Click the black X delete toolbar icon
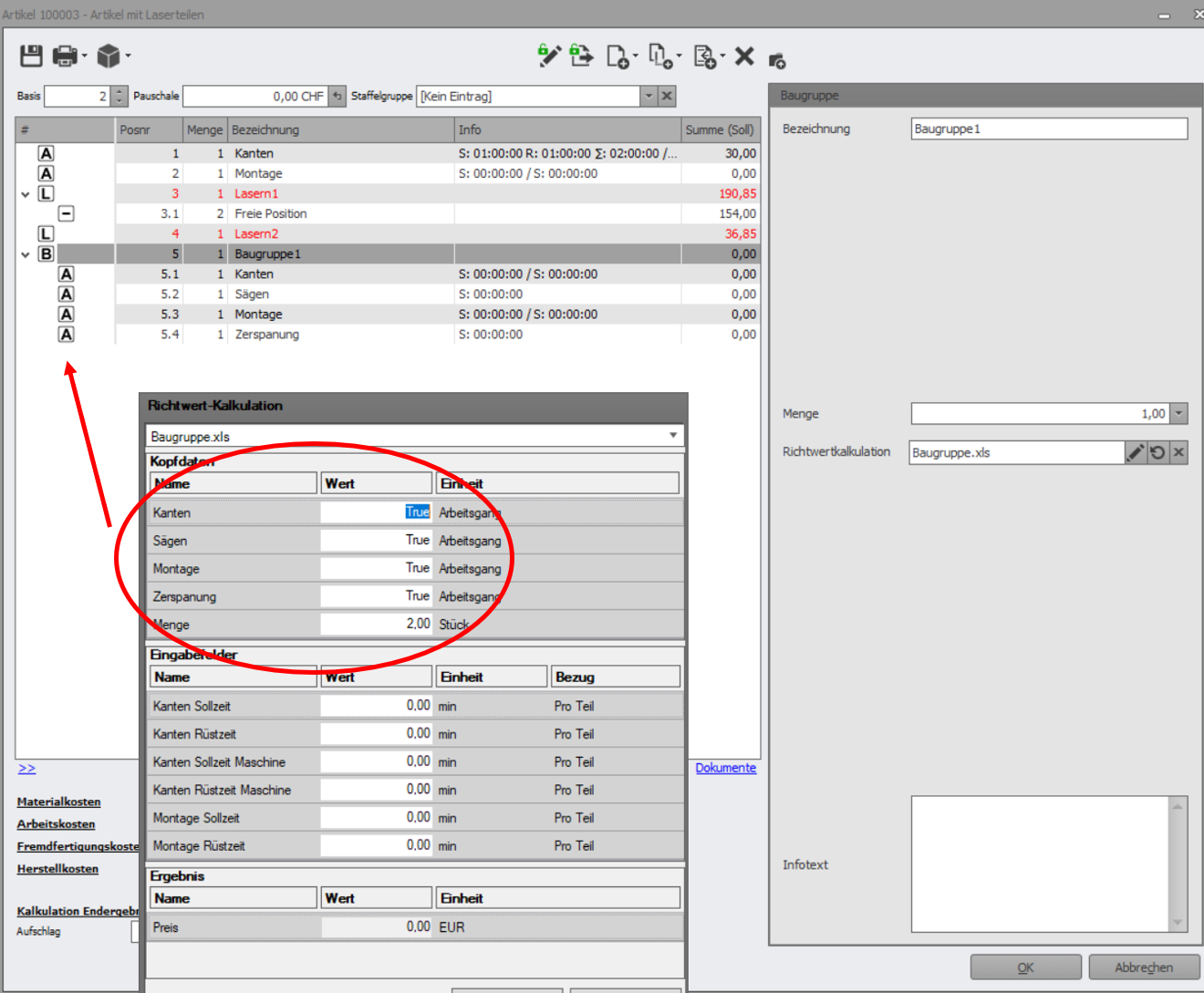1204x993 pixels. tap(744, 56)
